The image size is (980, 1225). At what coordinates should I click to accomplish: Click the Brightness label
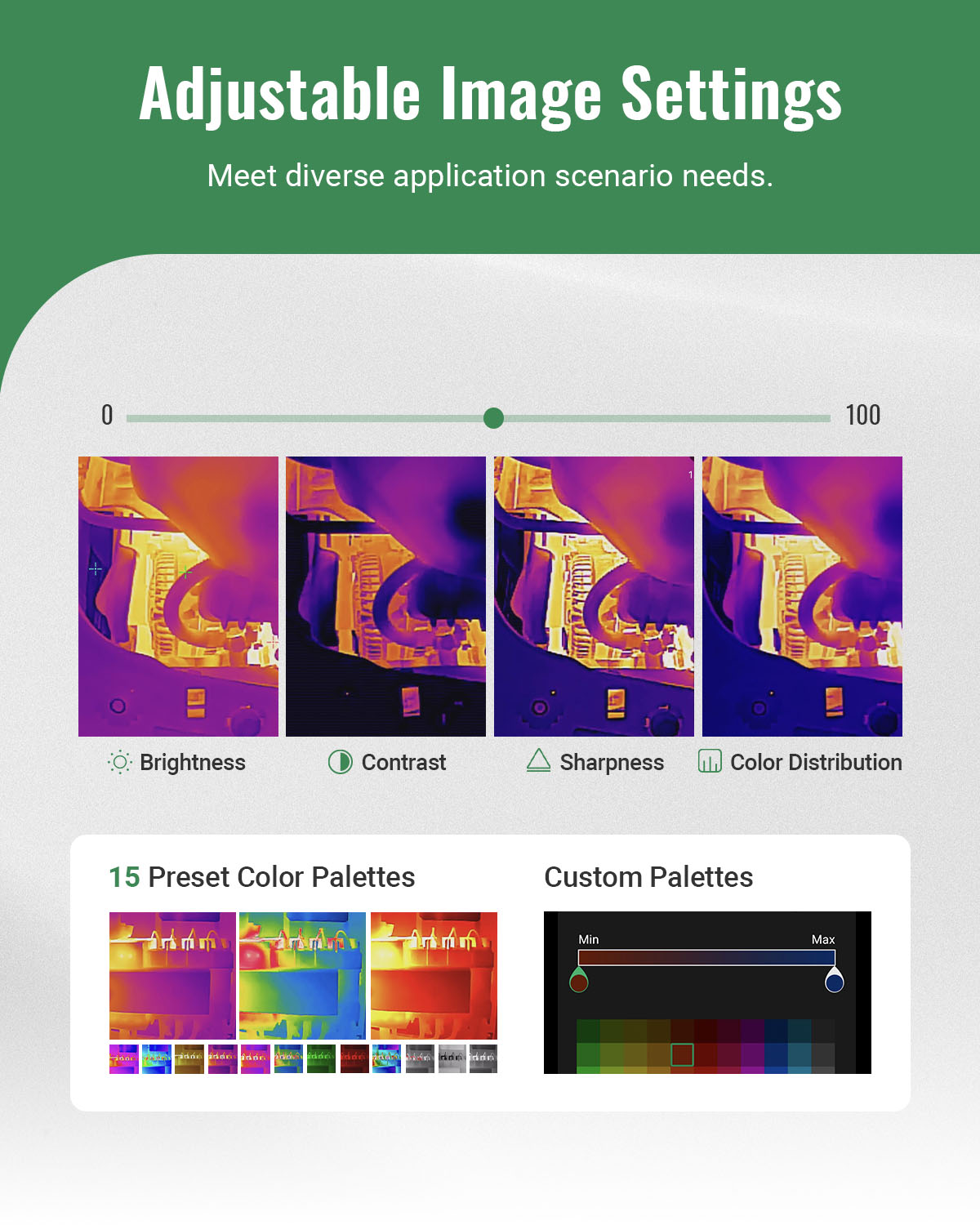(x=193, y=762)
